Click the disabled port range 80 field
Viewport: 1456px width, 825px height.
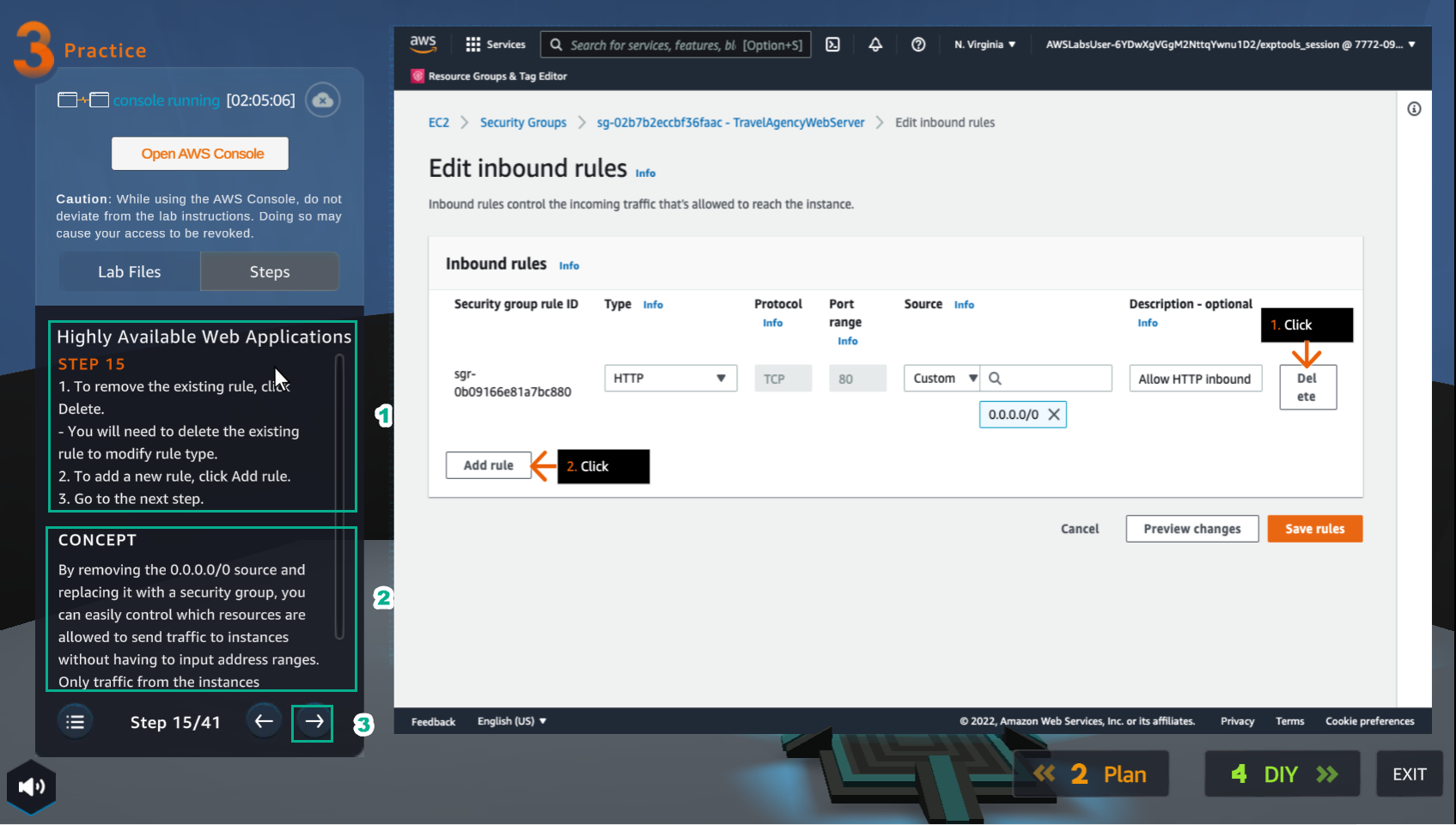857,379
